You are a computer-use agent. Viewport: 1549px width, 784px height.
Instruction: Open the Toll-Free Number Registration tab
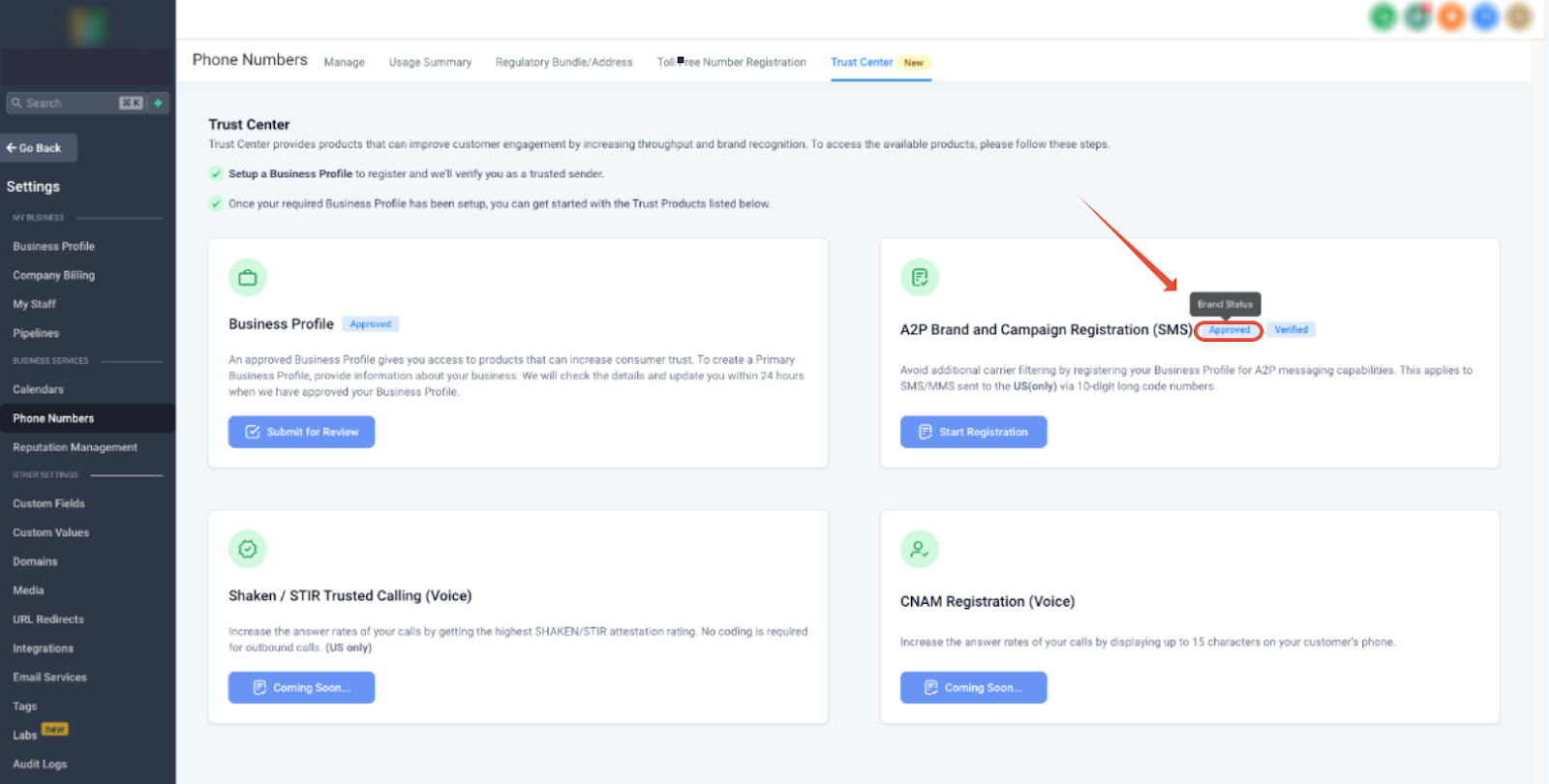(x=731, y=62)
